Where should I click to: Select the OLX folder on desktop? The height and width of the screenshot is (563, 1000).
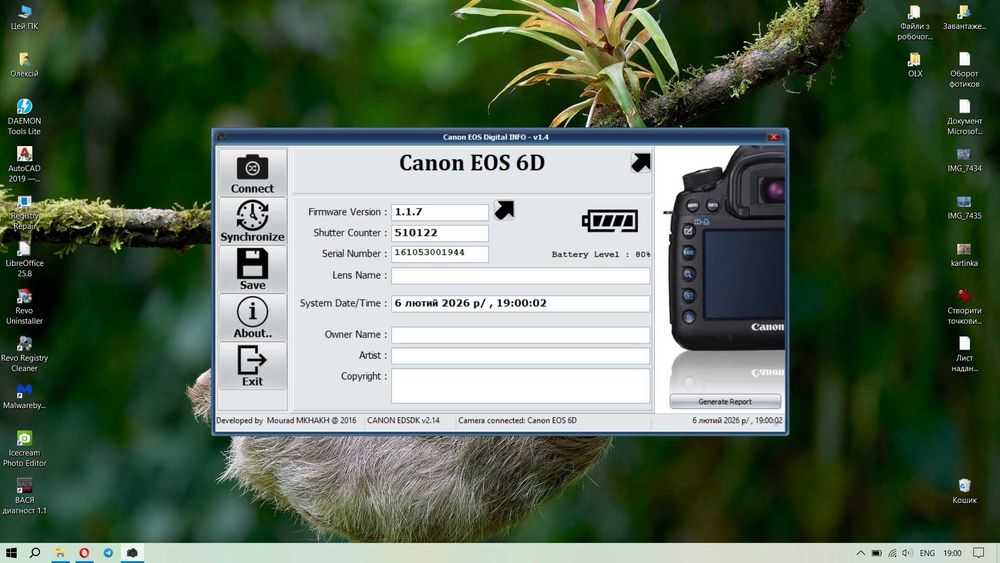[x=915, y=64]
